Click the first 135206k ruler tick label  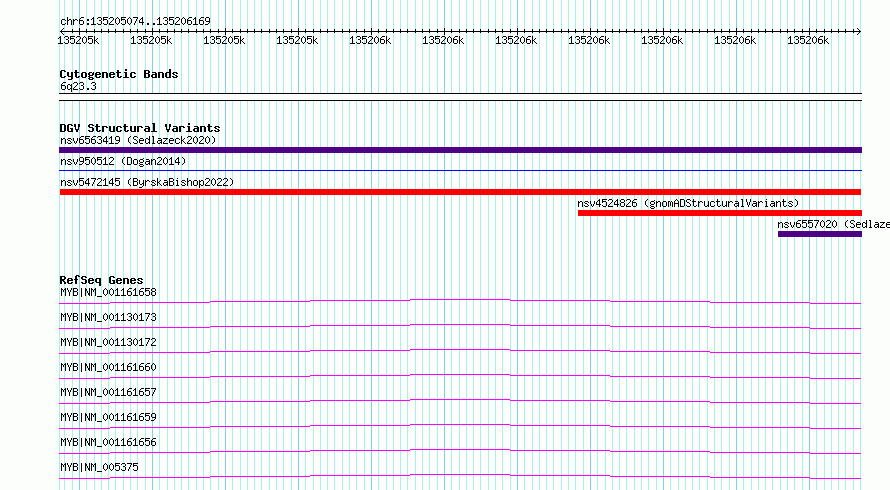(370, 40)
